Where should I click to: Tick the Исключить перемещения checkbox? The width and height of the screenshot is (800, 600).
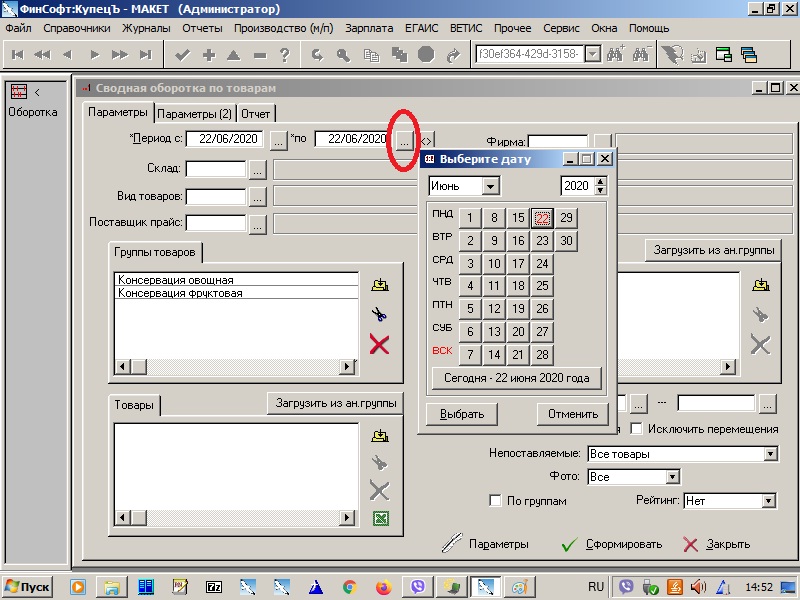(636, 429)
